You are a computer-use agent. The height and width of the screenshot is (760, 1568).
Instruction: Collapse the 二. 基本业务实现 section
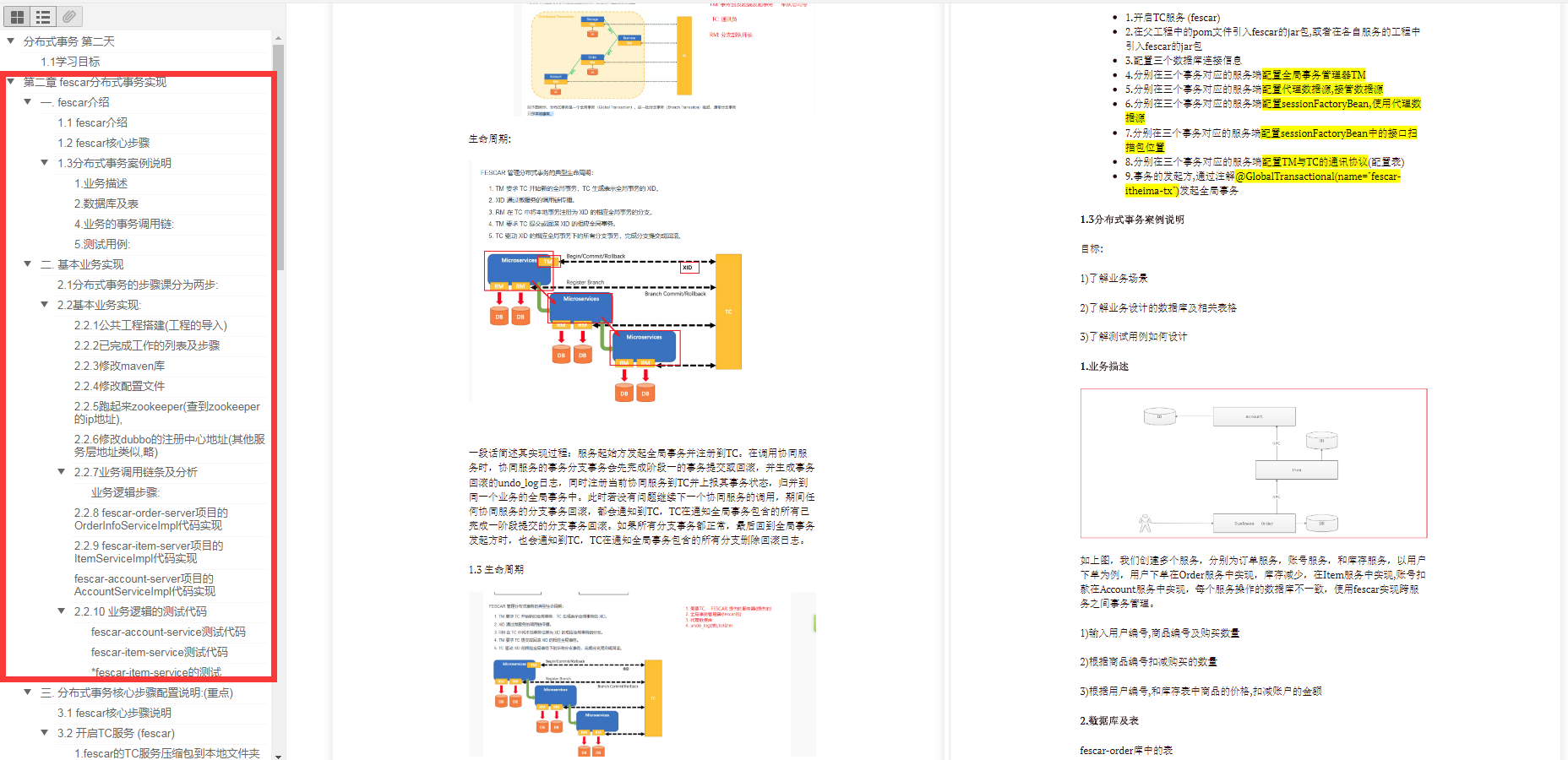[27, 263]
